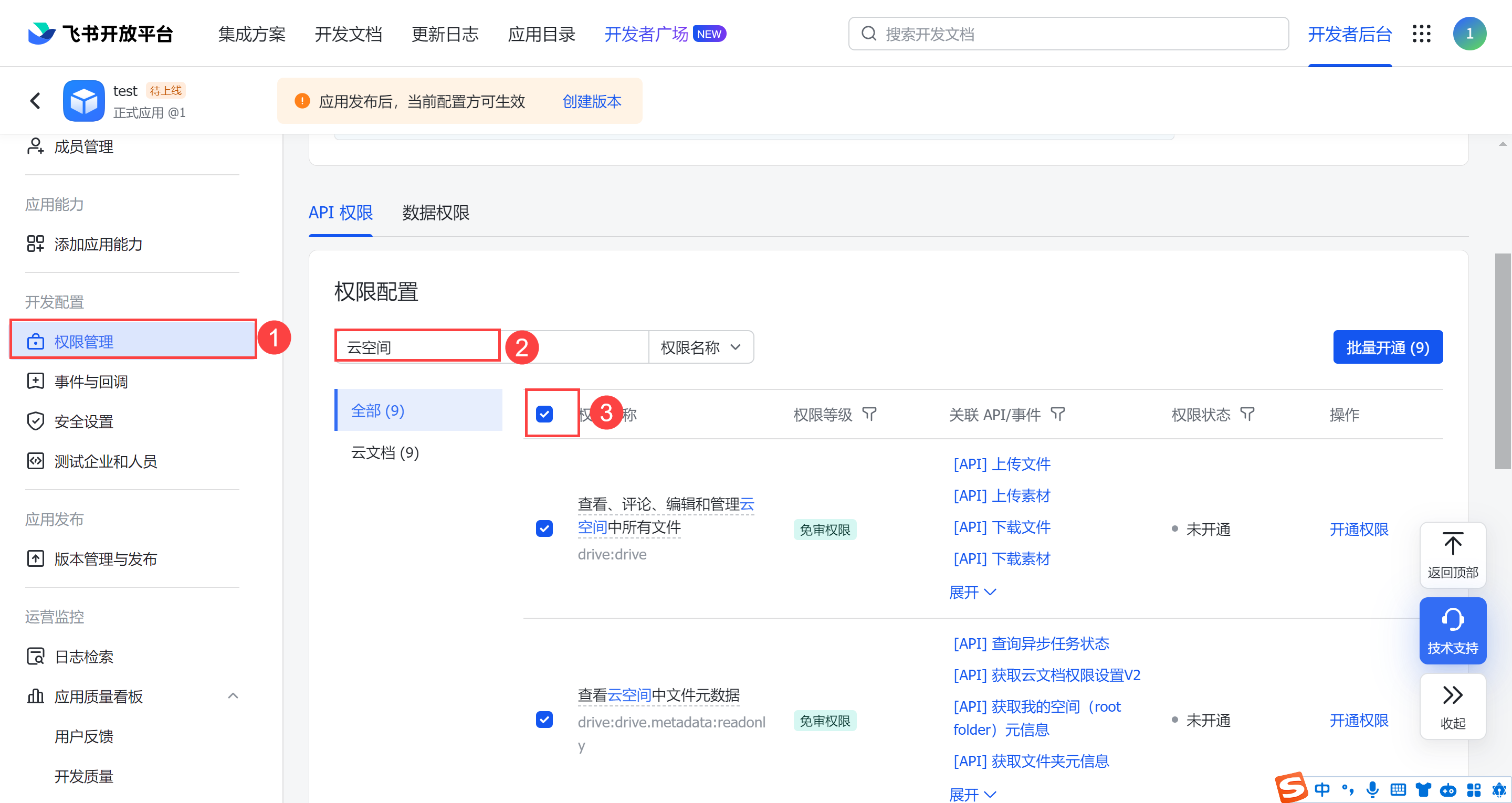Open the user avatar menu
This screenshot has width=1512, height=803.
pyautogui.click(x=1469, y=34)
